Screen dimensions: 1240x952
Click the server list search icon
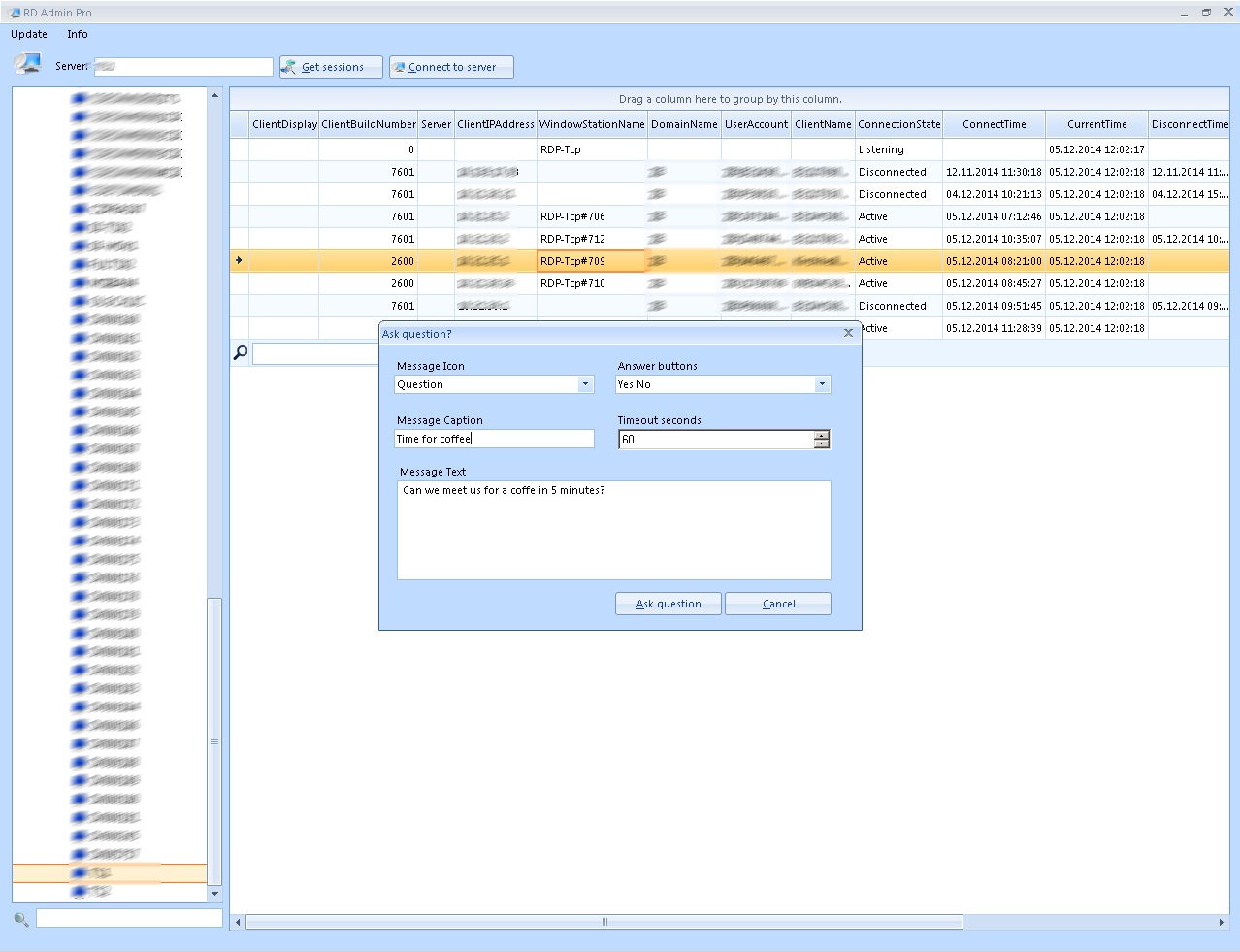21,918
